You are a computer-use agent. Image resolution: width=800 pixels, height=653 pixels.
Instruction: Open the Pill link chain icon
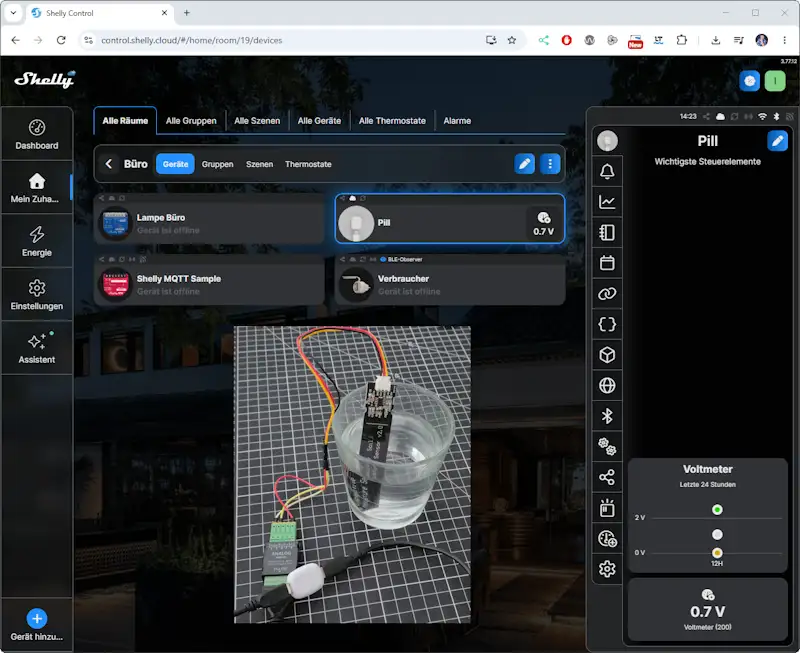tap(607, 294)
